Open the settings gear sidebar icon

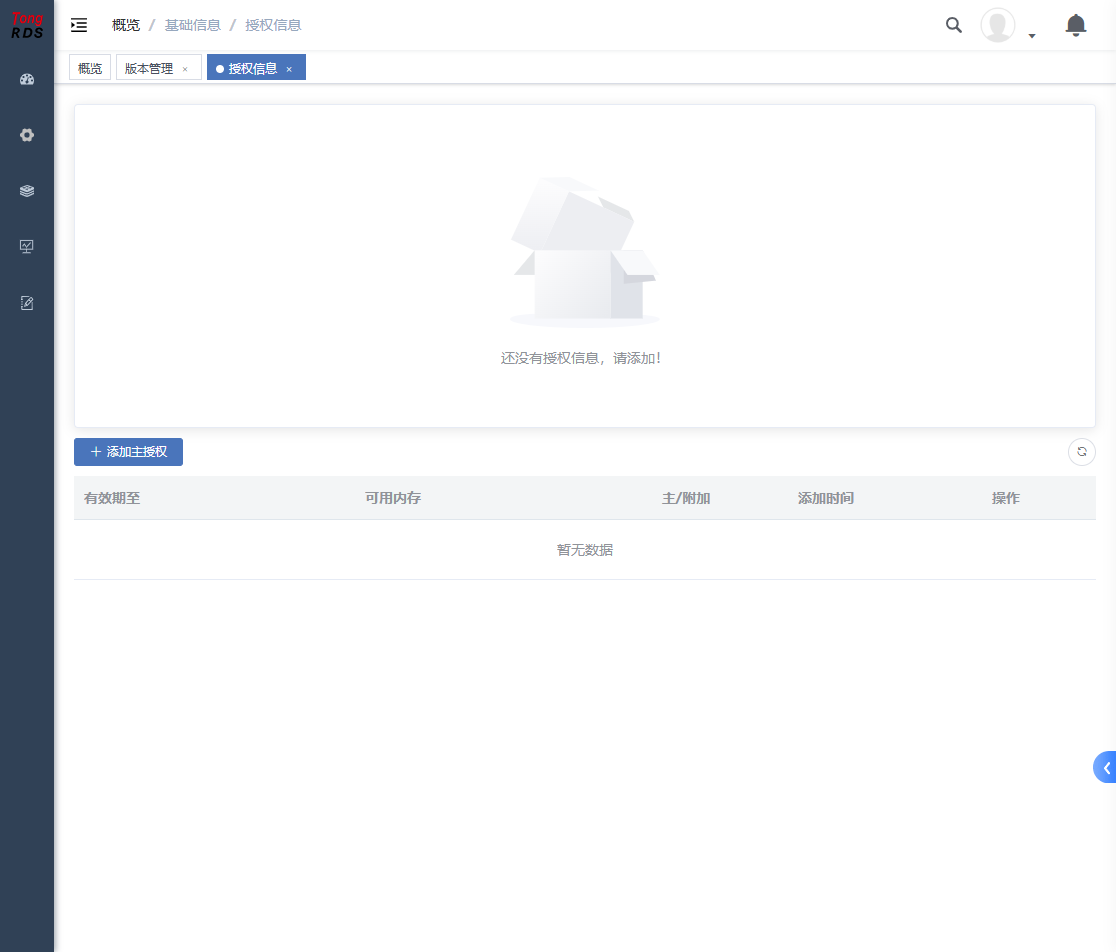[27, 135]
